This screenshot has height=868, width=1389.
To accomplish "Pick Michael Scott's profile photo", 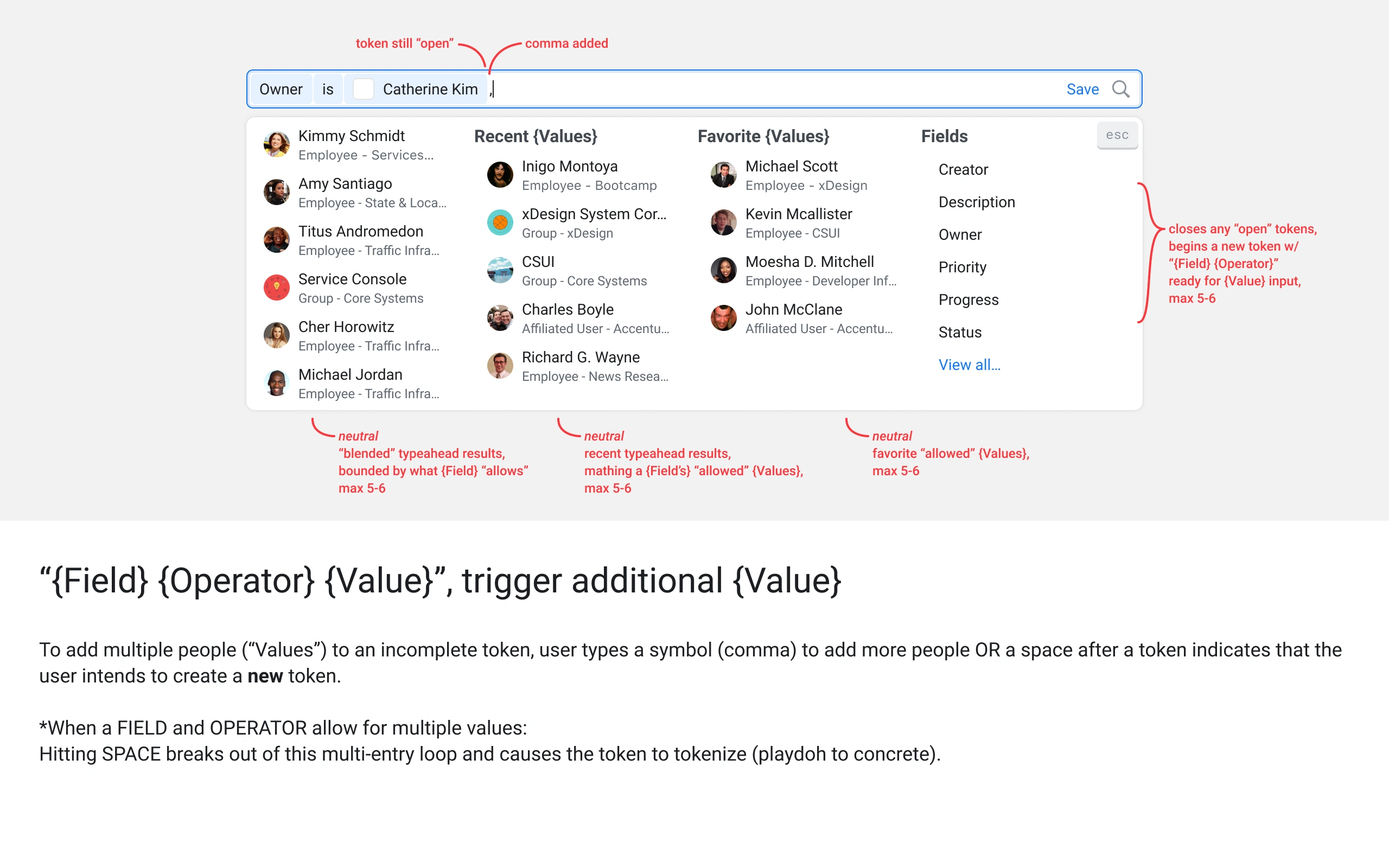I will click(723, 175).
